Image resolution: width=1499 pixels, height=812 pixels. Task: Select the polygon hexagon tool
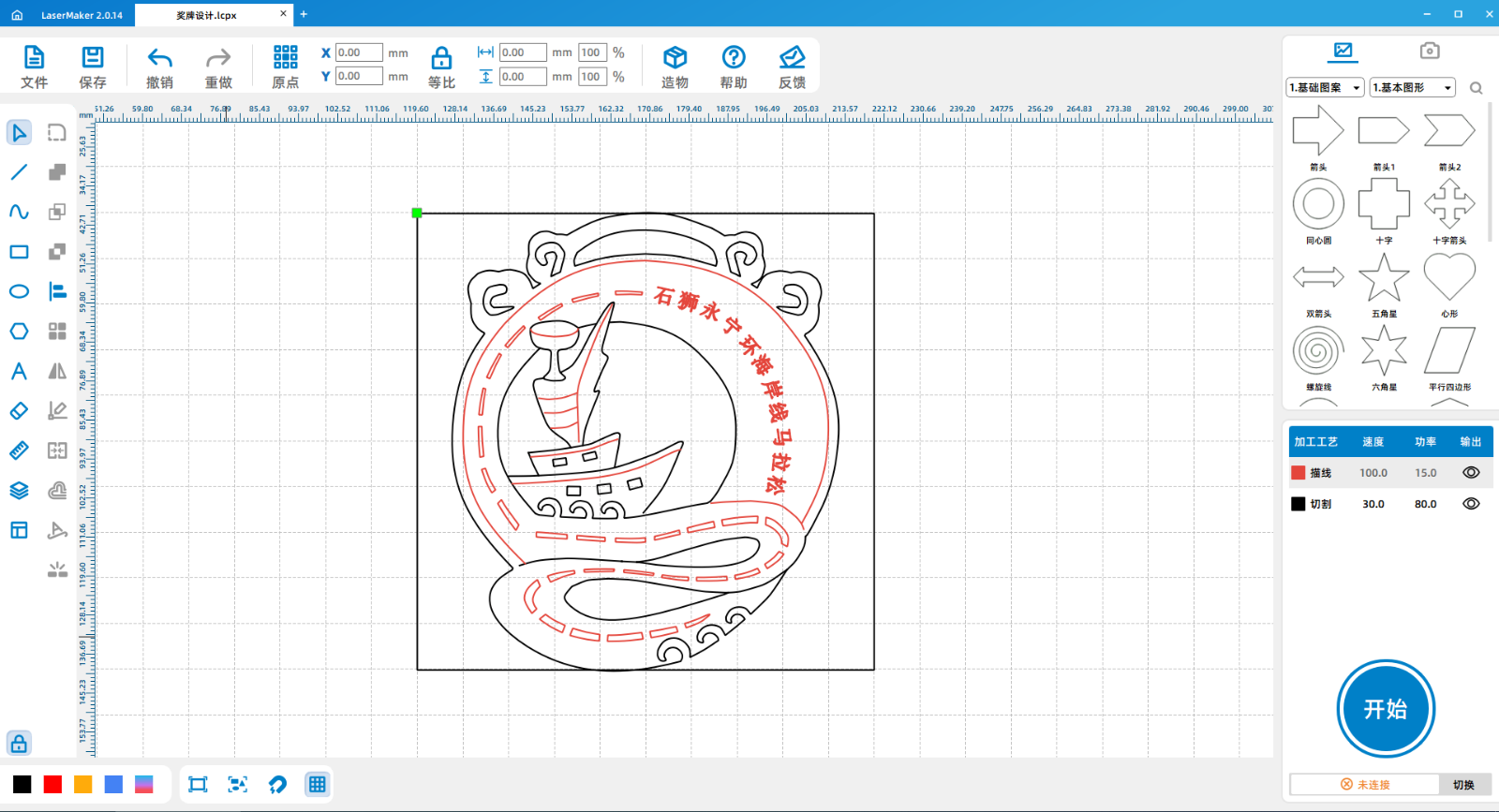pyautogui.click(x=19, y=332)
